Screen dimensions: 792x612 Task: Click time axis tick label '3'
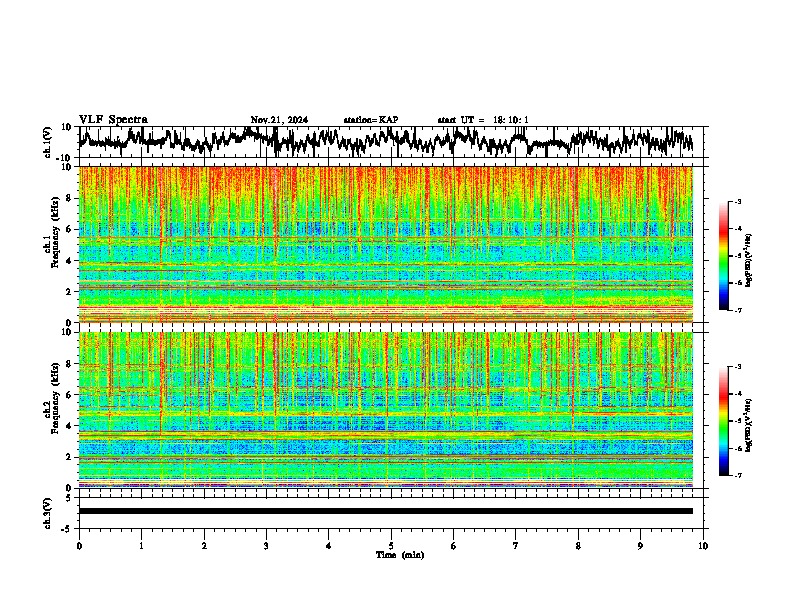(x=266, y=546)
